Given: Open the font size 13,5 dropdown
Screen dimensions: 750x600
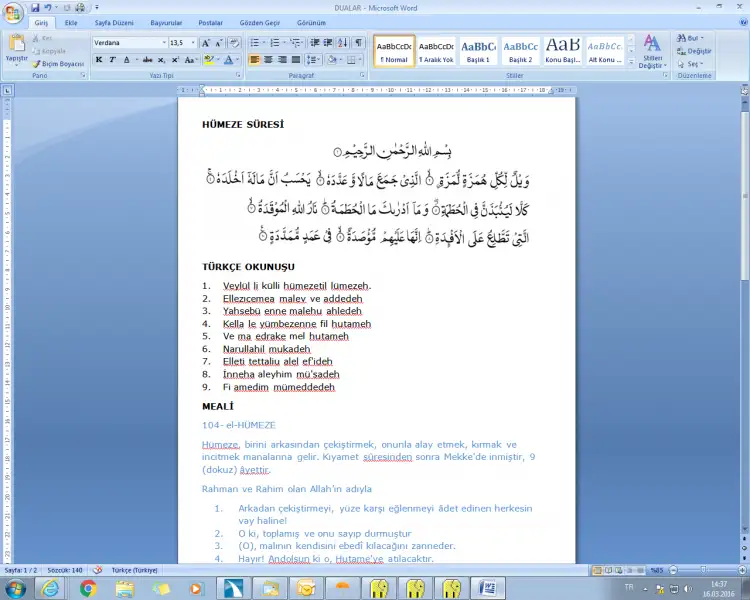Looking at the screenshot, I should [192, 43].
